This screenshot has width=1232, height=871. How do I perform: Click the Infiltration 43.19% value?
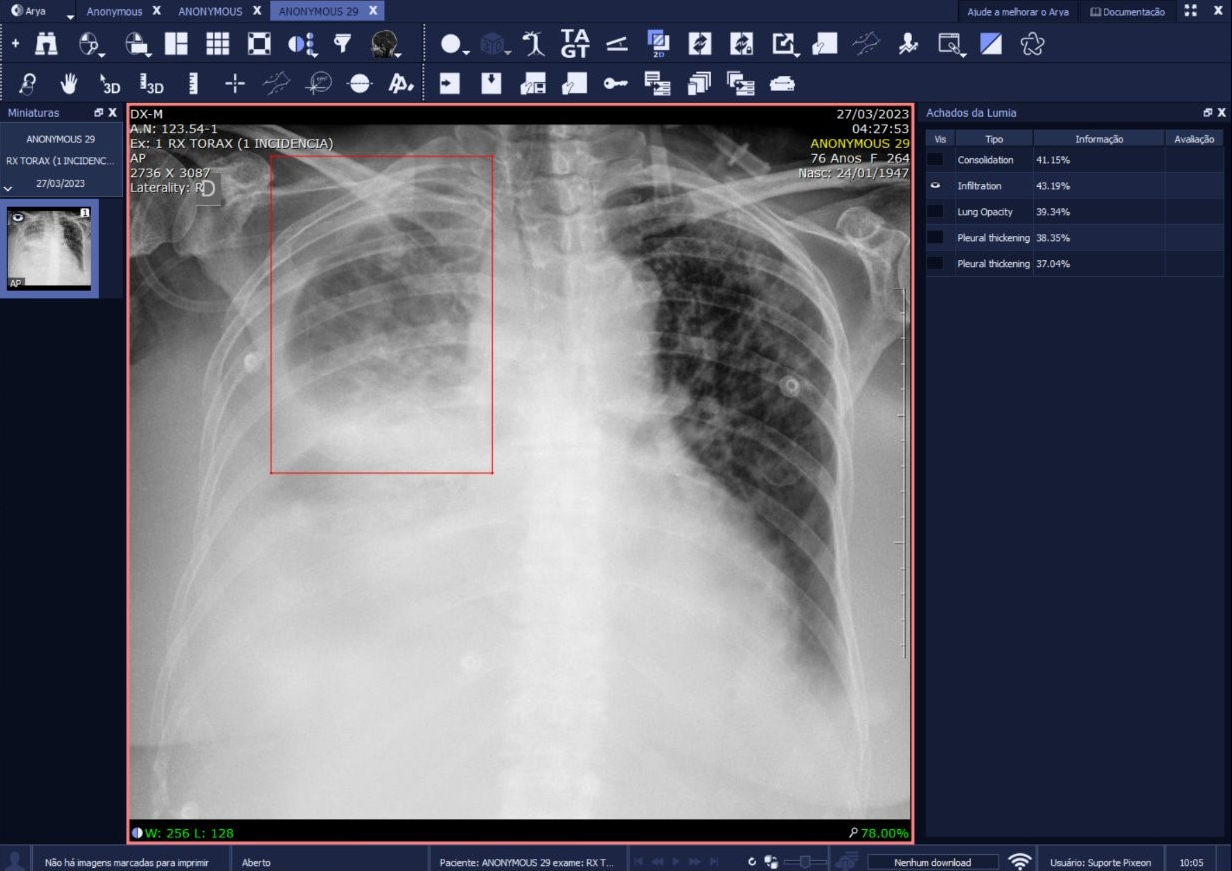point(1052,186)
